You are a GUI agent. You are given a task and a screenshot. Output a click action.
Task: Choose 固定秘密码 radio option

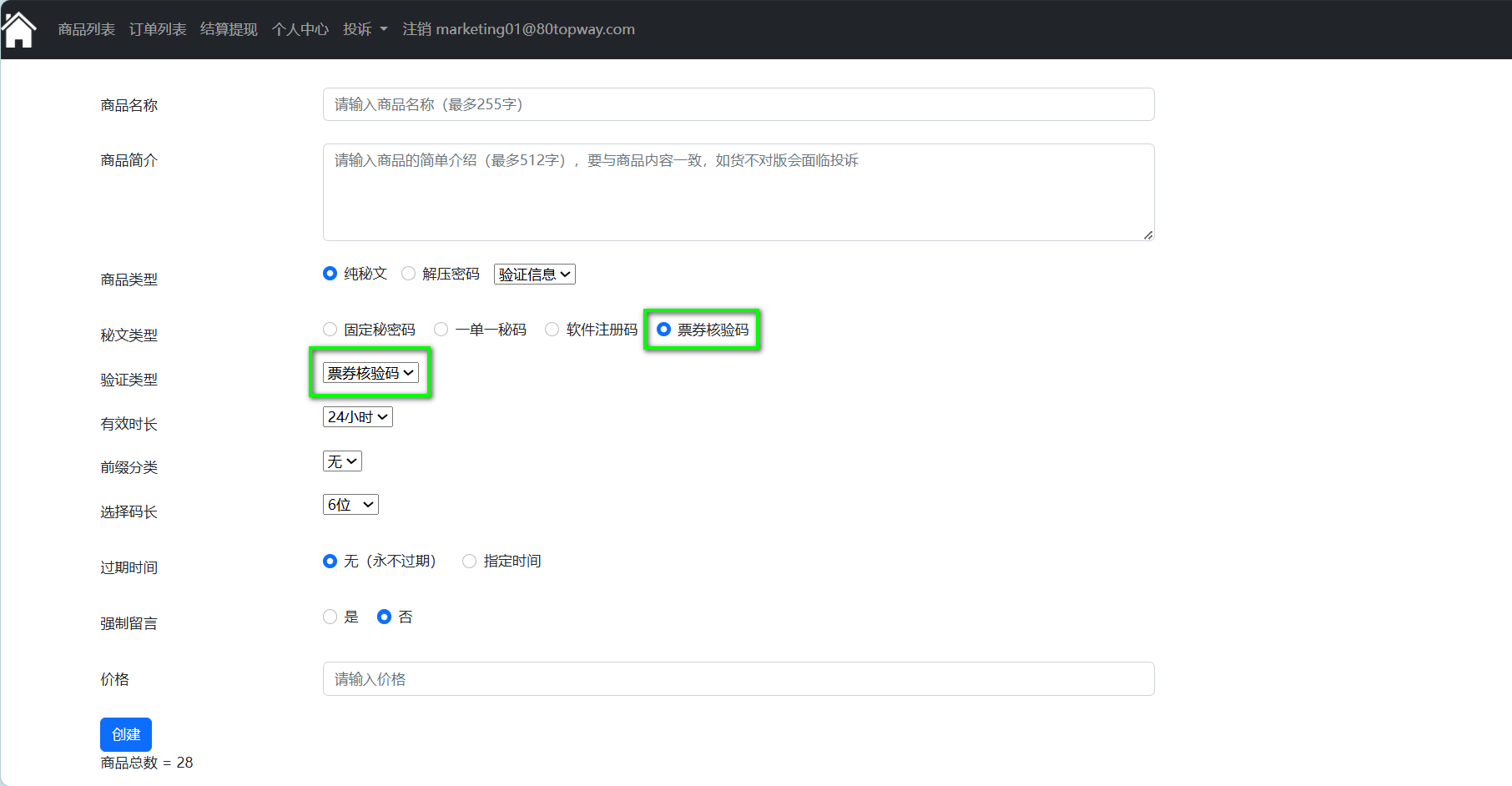click(330, 330)
